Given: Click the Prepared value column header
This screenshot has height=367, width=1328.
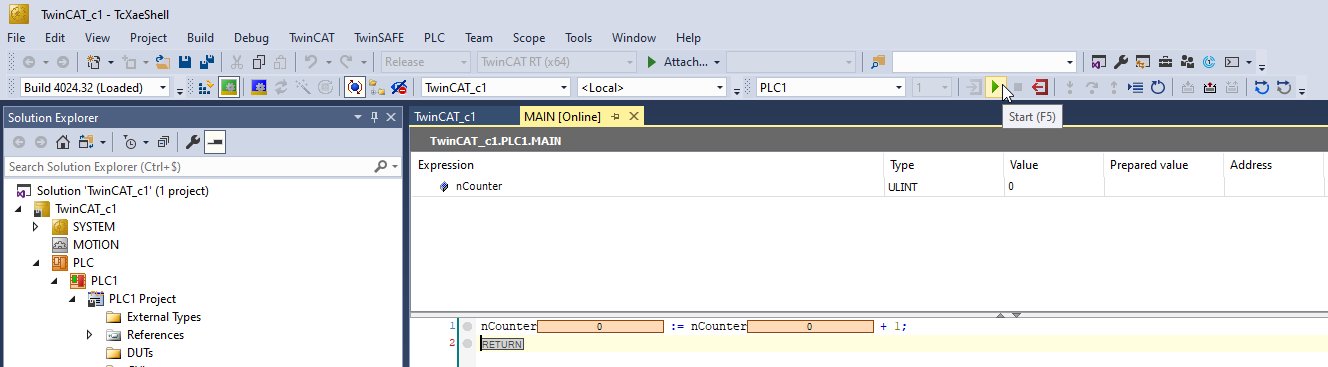Looking at the screenshot, I should coord(1148,165).
